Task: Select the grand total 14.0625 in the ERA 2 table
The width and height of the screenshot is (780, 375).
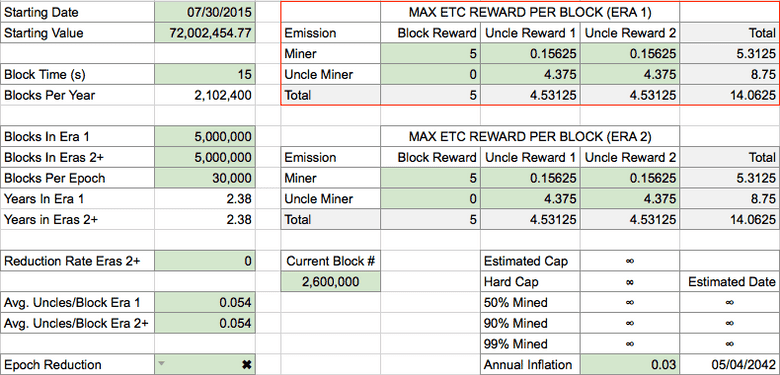Action: [x=729, y=219]
